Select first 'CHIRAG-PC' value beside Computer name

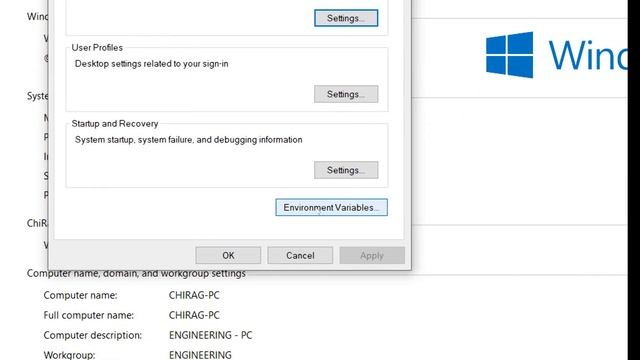pos(194,295)
